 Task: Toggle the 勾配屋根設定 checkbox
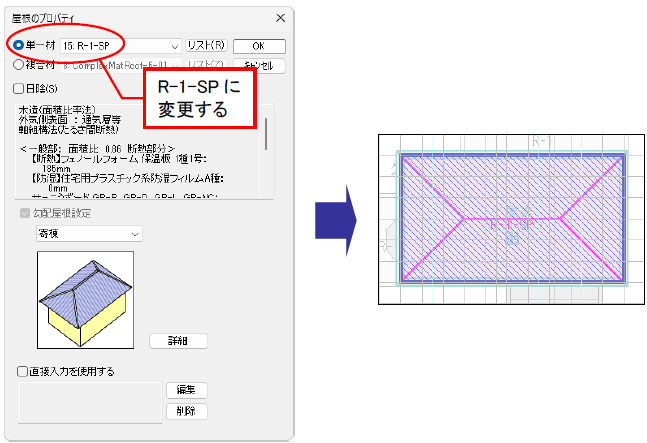[x=23, y=213]
